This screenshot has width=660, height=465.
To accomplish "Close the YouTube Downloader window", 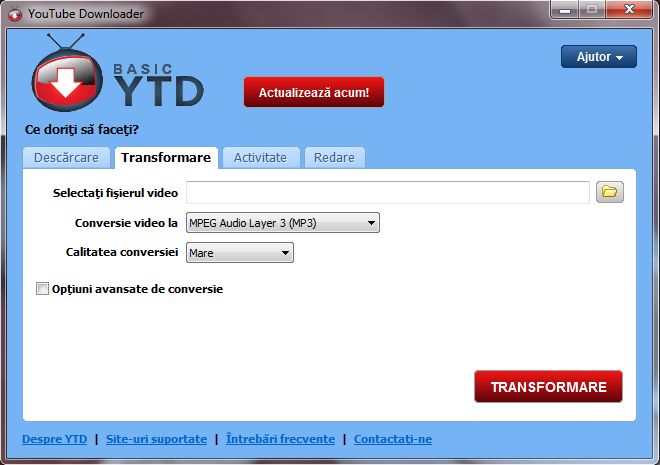I will (629, 10).
